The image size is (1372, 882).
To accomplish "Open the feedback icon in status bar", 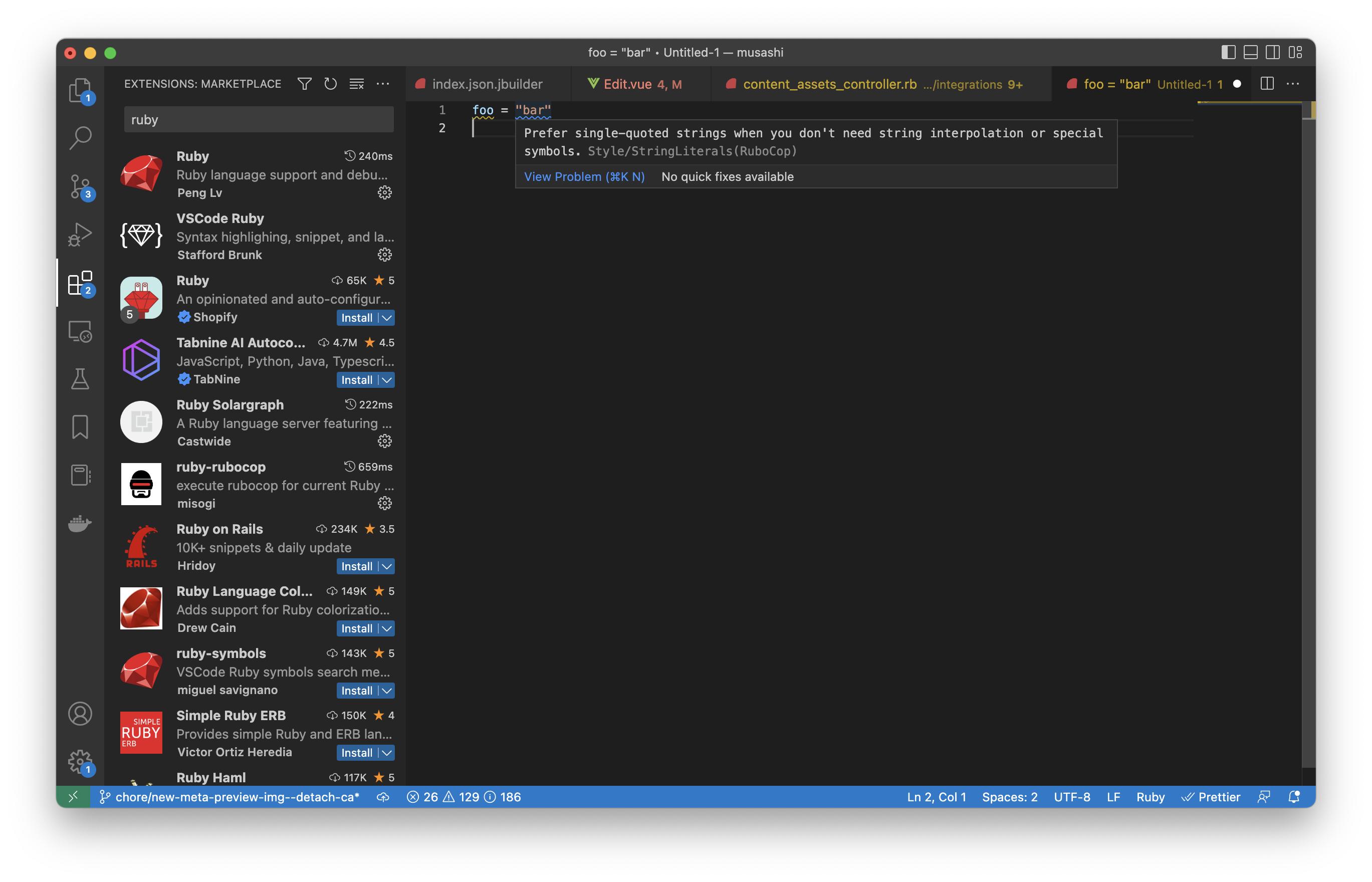I will (1264, 797).
